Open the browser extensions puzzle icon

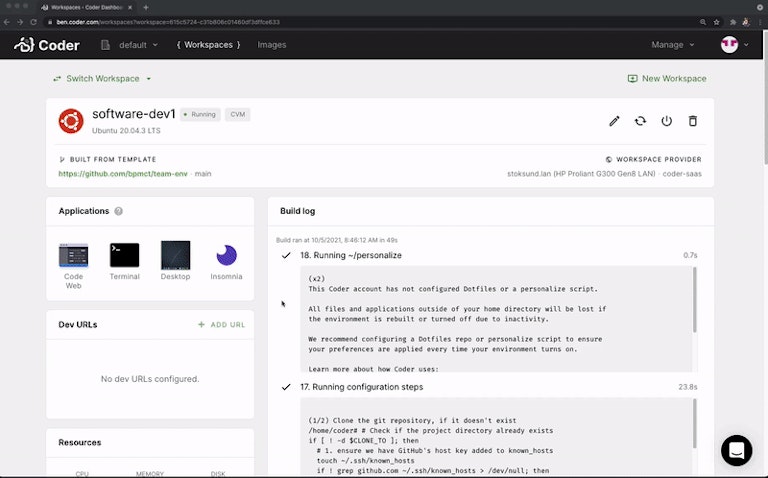pyautogui.click(x=733, y=22)
